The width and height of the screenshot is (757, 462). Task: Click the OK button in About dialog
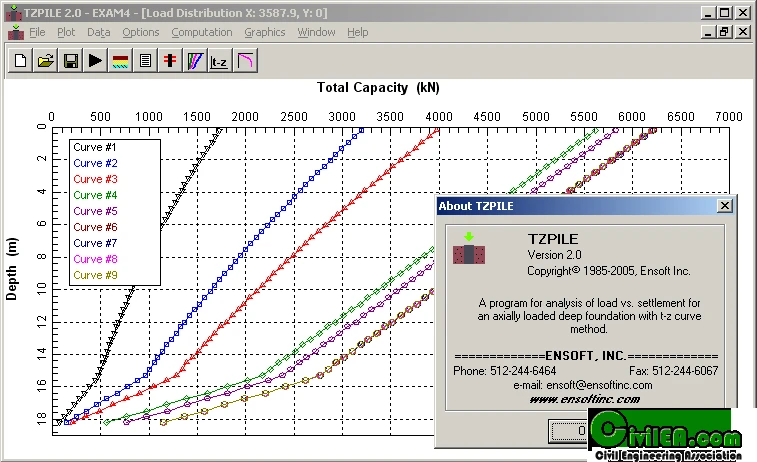(569, 430)
